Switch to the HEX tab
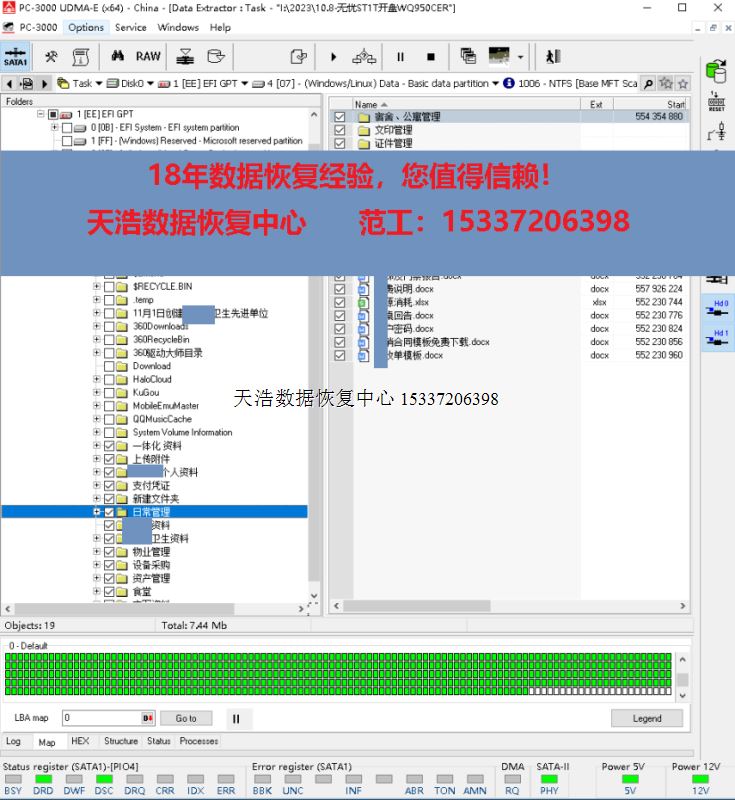This screenshot has width=735, height=800. pos(80,741)
